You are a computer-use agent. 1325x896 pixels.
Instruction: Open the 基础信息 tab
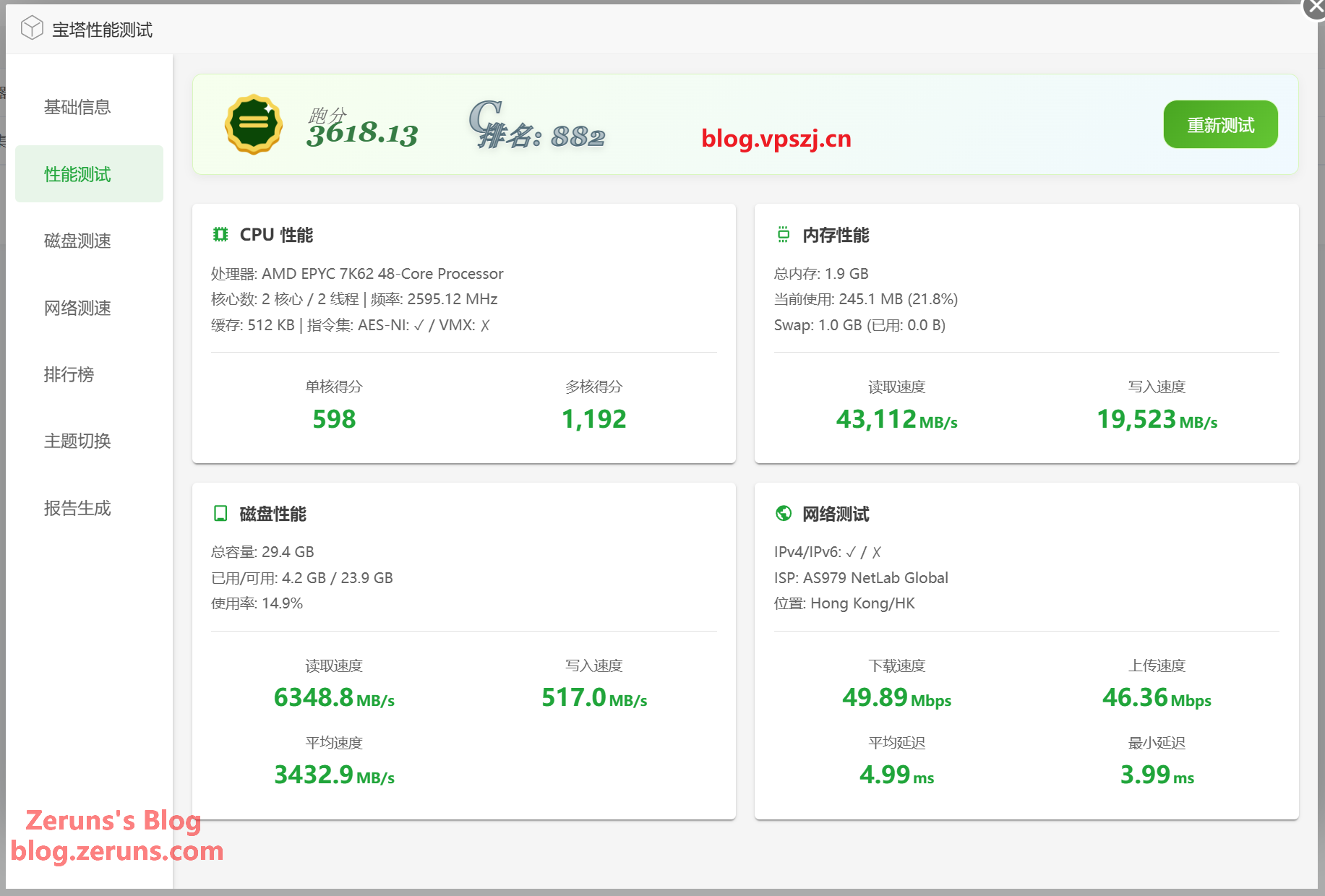(77, 107)
